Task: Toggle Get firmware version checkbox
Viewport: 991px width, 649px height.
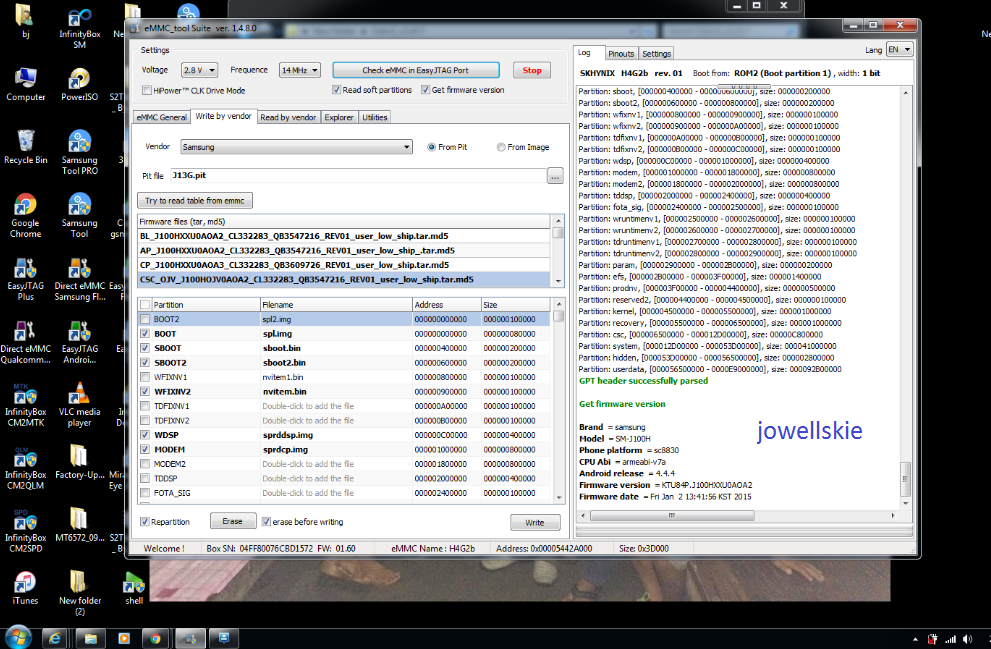Action: (x=426, y=90)
